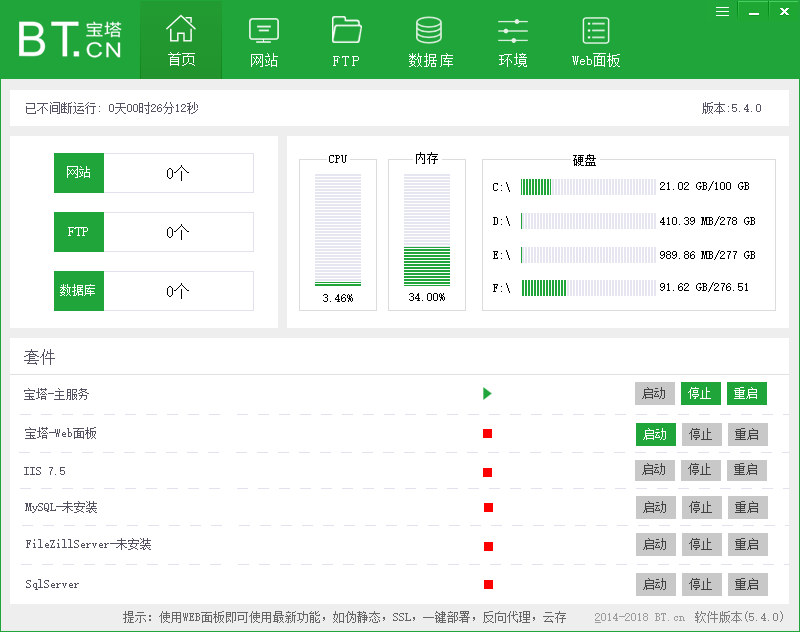Click 重启 for MySQL-未安装
Viewport: 800px width, 632px height.
coord(747,508)
